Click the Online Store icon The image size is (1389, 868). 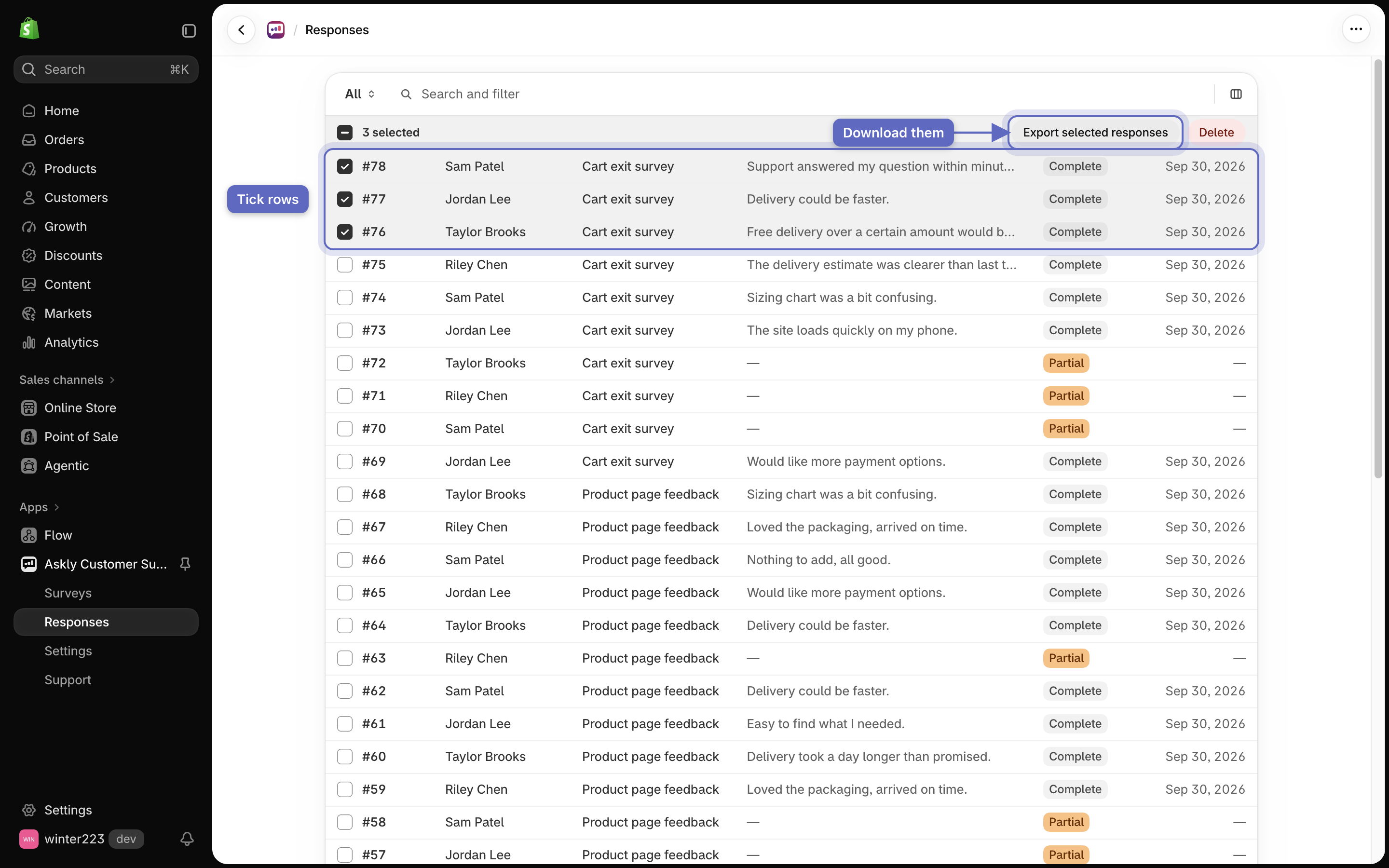point(29,408)
